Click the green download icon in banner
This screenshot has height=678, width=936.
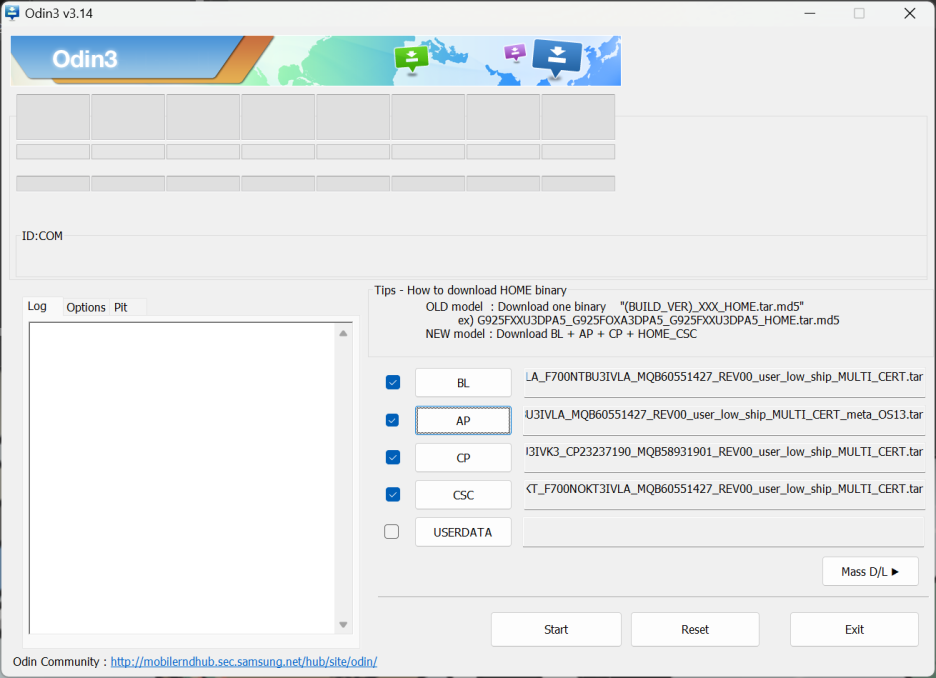(411, 58)
